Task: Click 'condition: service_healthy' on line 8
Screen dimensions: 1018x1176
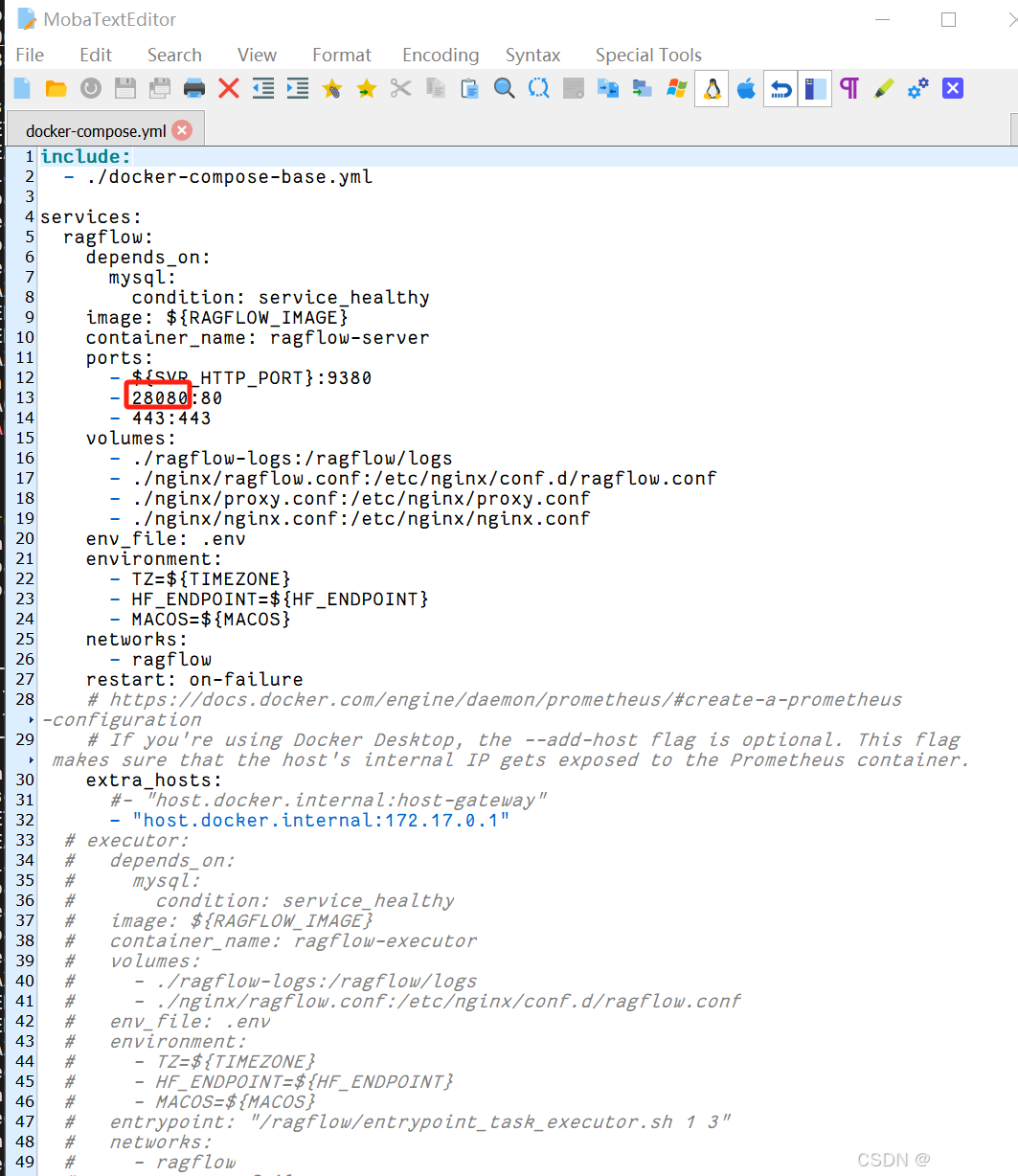Action: (281, 297)
